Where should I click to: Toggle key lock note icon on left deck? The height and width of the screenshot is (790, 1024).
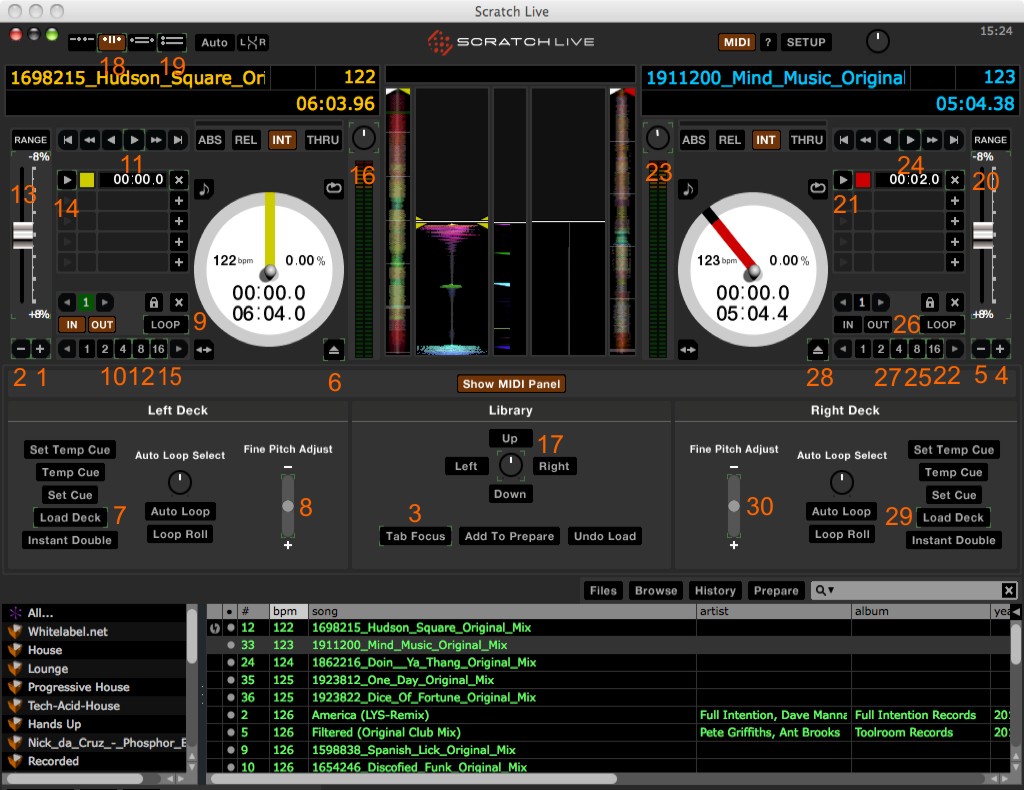click(x=205, y=187)
